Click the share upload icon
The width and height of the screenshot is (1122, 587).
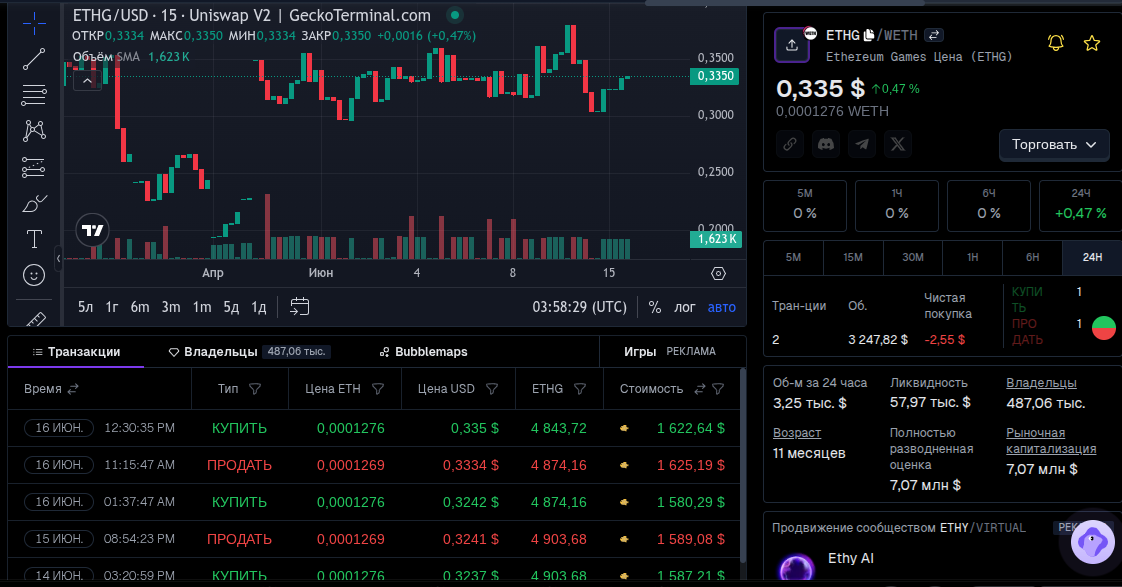click(x=791, y=45)
